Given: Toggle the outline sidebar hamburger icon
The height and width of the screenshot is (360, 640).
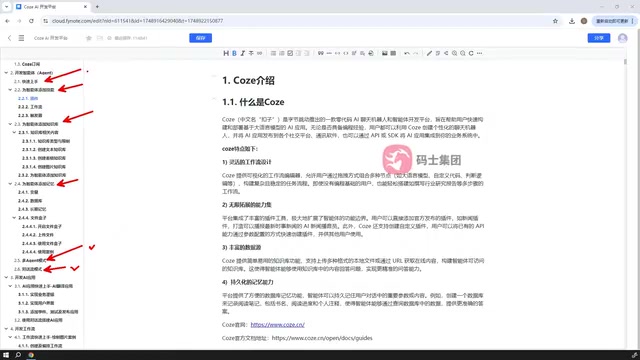Looking at the screenshot, I should point(21,38).
